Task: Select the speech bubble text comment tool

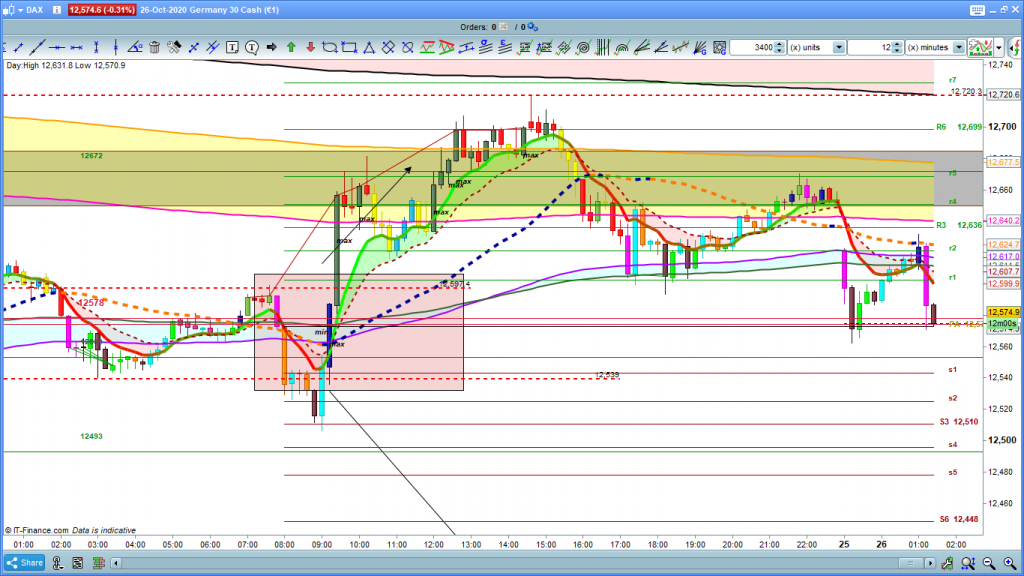Action: click(252, 47)
